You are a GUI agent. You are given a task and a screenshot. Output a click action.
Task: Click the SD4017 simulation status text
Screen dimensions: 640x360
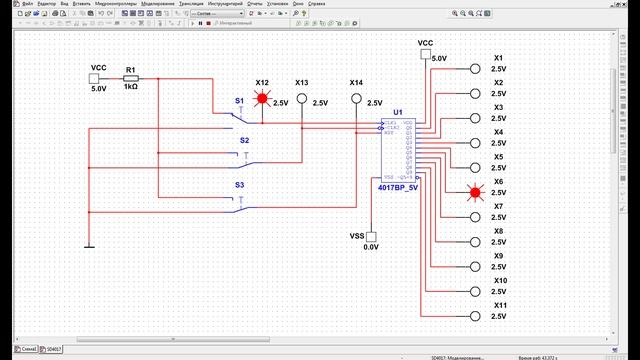click(x=458, y=358)
